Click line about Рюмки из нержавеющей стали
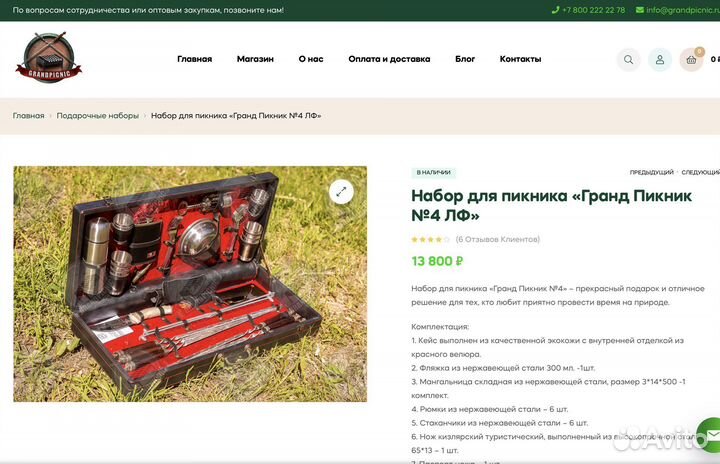Screen dimensions: 720x464 click(x=489, y=409)
